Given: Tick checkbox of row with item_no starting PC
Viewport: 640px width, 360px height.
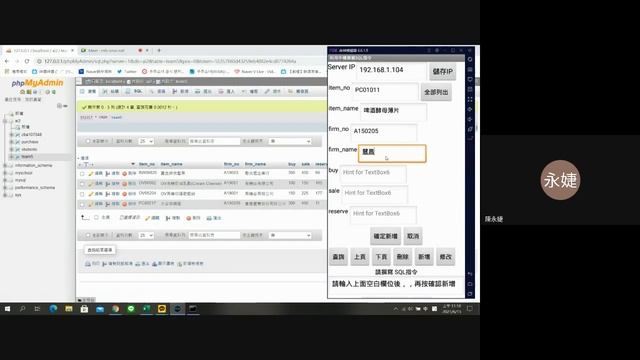Looking at the screenshot, I should (82, 204).
